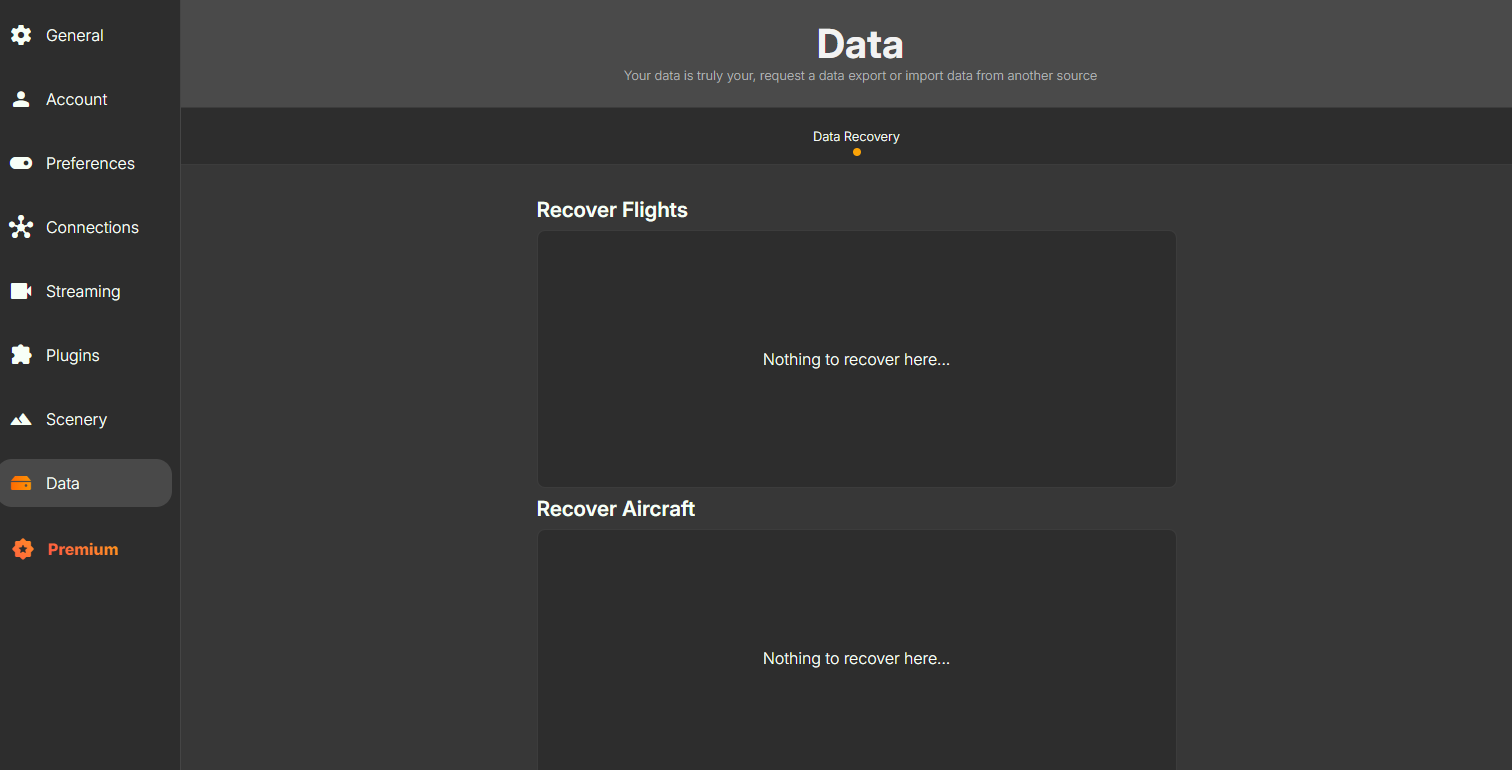Go to Preferences via sidebar text

(x=90, y=163)
